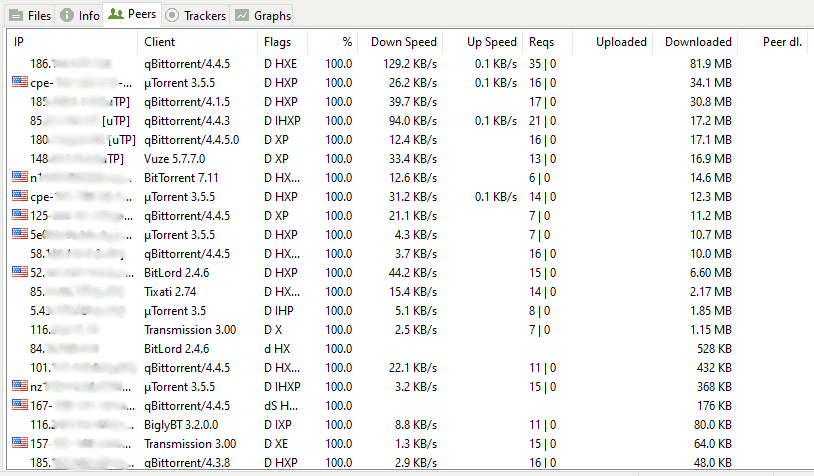The width and height of the screenshot is (814, 476).
Task: Sort by the Flags column header
Action: coord(282,42)
